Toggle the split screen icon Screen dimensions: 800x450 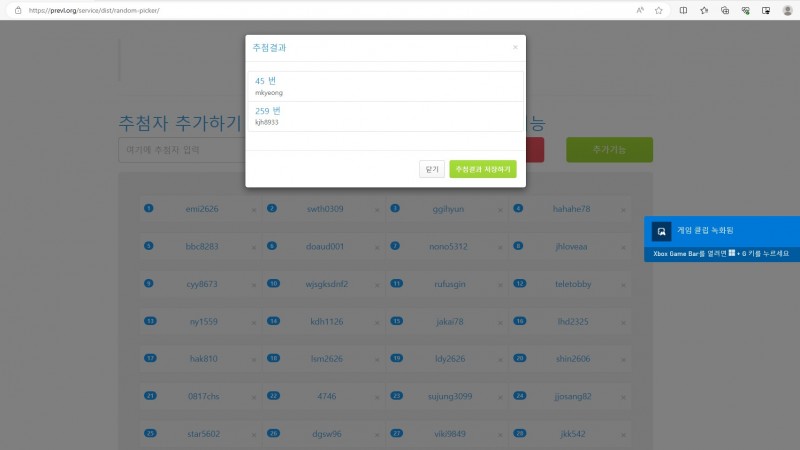pyautogui.click(x=683, y=10)
